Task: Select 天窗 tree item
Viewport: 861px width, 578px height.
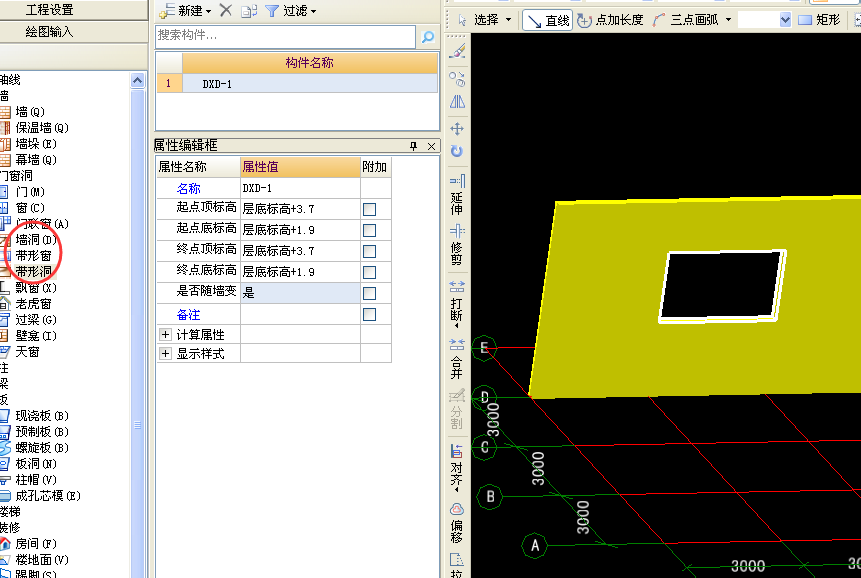Action: tap(27, 352)
